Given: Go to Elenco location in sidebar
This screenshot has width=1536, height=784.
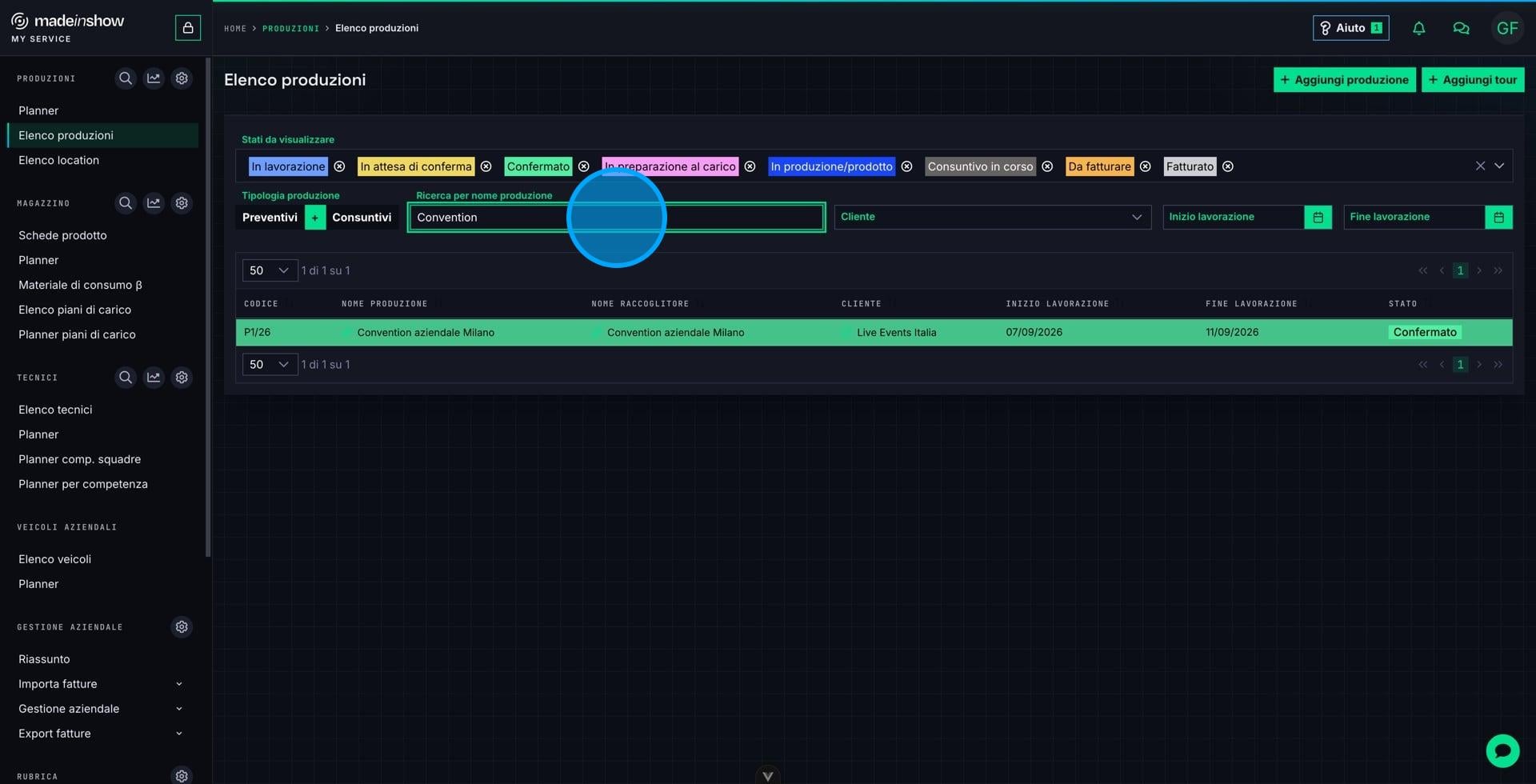Looking at the screenshot, I should point(58,160).
